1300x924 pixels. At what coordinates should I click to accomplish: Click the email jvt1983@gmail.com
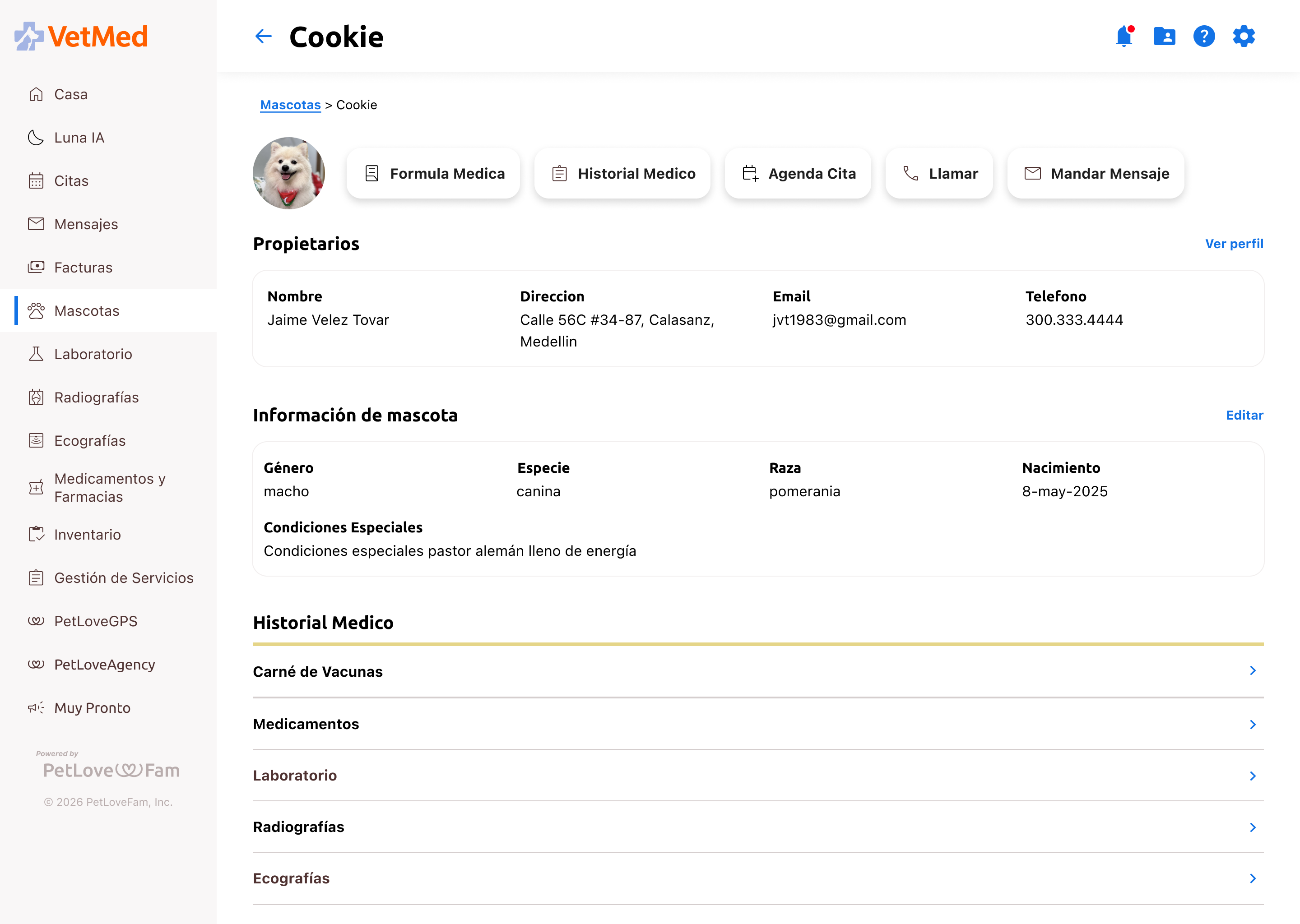839,320
